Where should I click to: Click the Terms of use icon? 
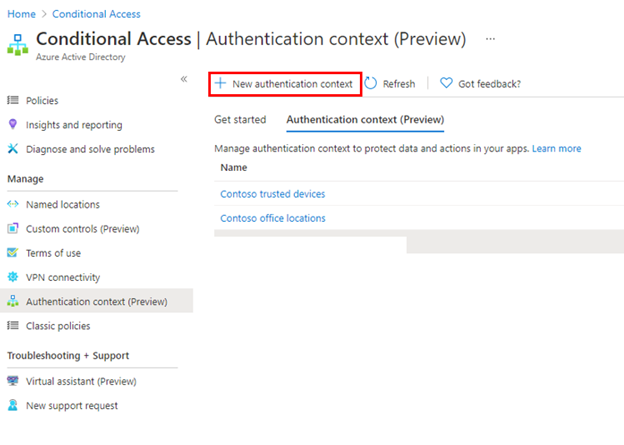(13, 253)
